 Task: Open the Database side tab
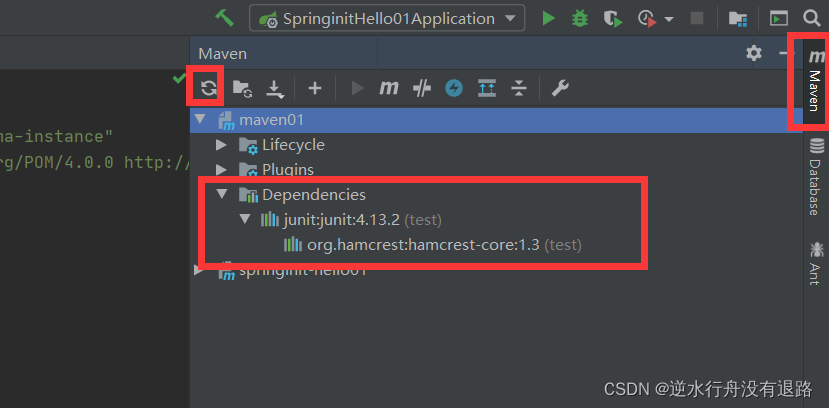tap(816, 176)
